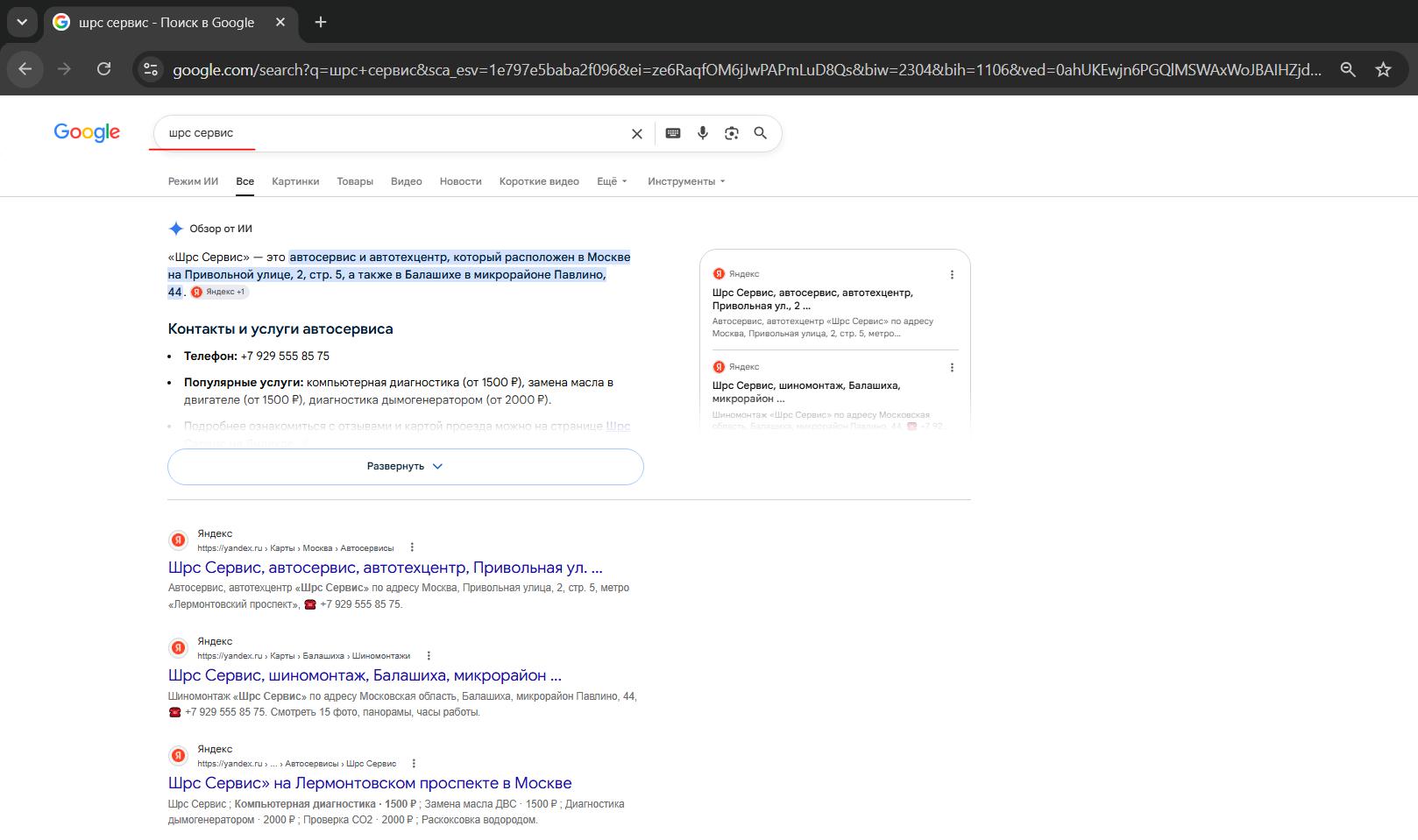Screen dimensions: 1418x840
Task: Open the on-screen keyboard input tool
Action: point(673,133)
